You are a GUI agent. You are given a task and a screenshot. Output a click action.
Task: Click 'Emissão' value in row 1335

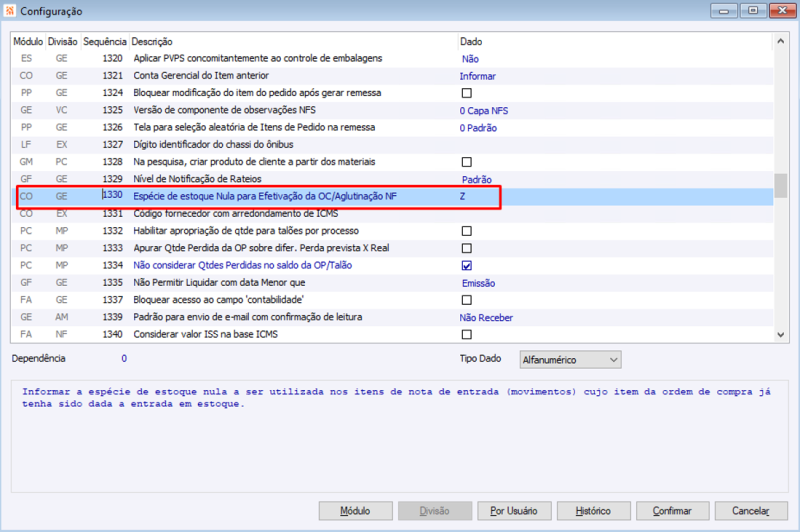click(478, 283)
